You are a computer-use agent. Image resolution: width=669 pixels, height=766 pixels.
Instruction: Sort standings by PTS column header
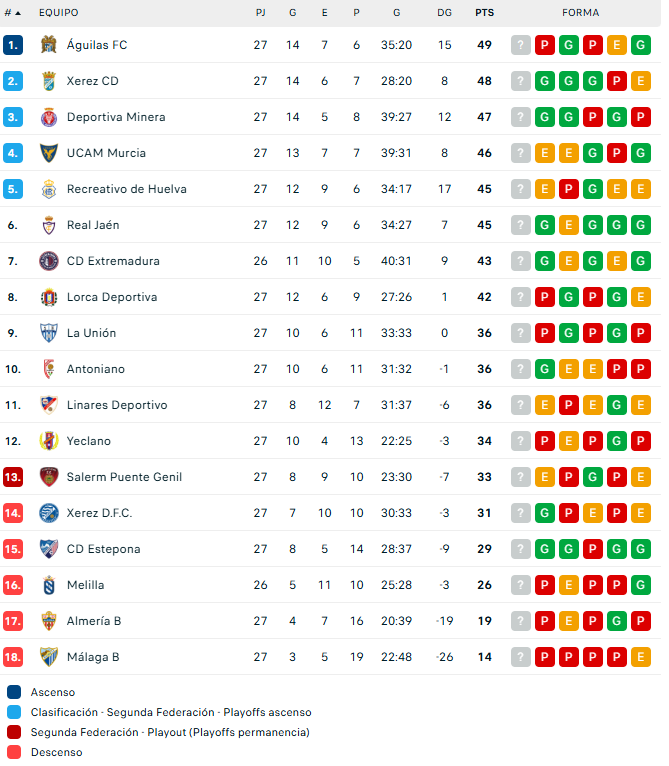(484, 13)
